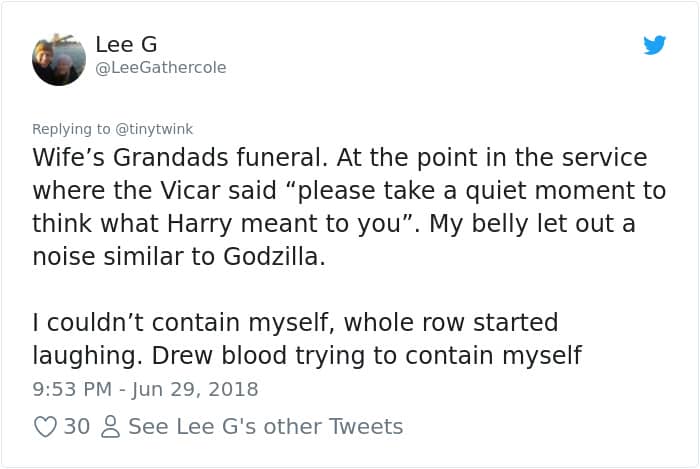Select See Lee G's other Tweets
This screenshot has width=700, height=469.
click(265, 427)
